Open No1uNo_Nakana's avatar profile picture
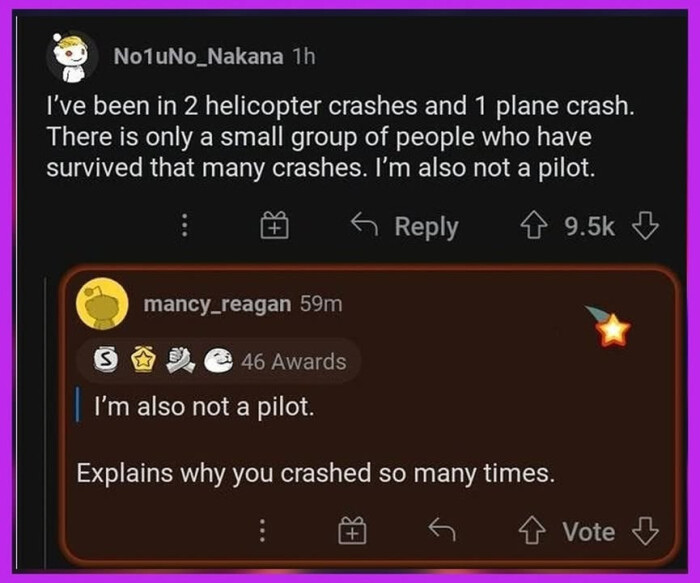The height and width of the screenshot is (583, 700). 71,57
